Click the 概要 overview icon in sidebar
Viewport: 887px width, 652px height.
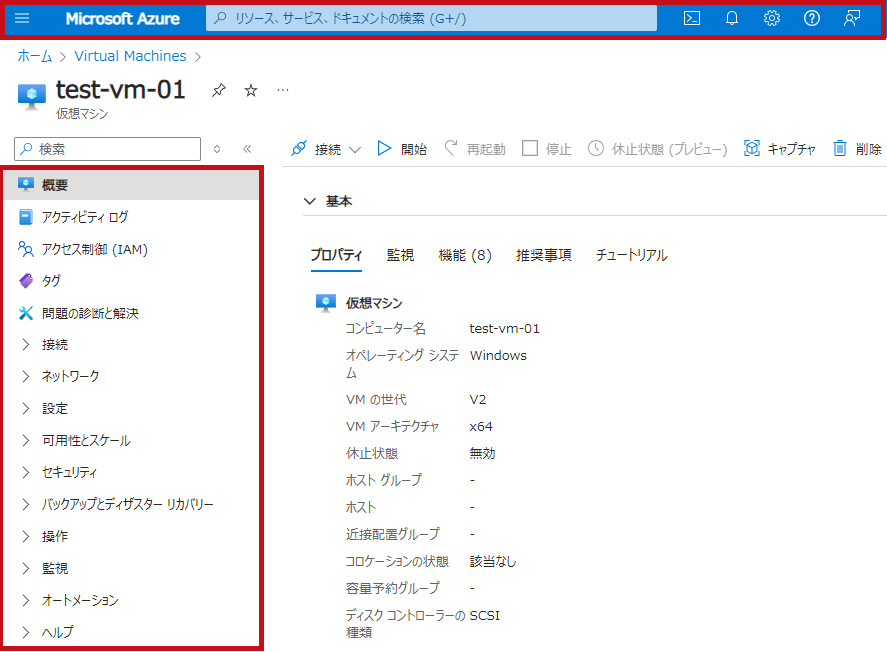pyautogui.click(x=25, y=184)
